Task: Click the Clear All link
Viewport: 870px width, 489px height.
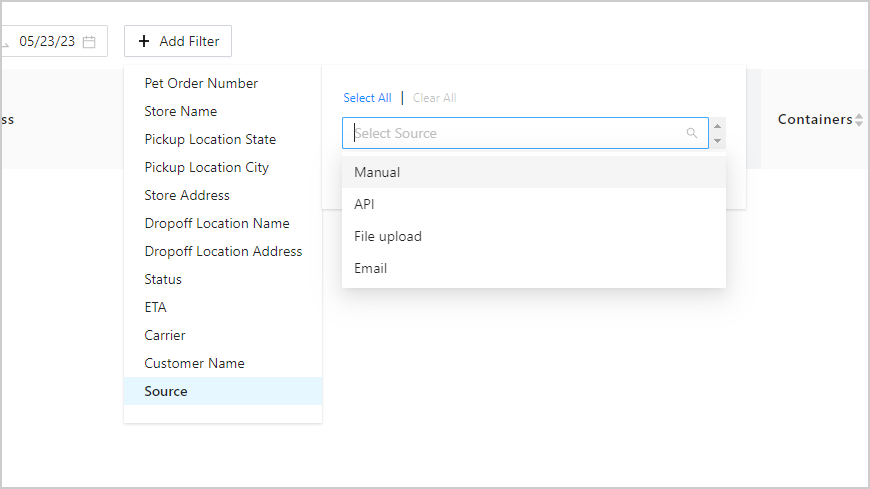Action: (434, 98)
